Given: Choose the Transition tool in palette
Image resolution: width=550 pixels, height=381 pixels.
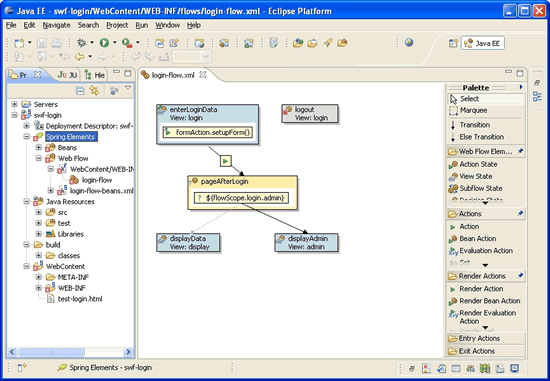Looking at the screenshot, I should point(470,125).
